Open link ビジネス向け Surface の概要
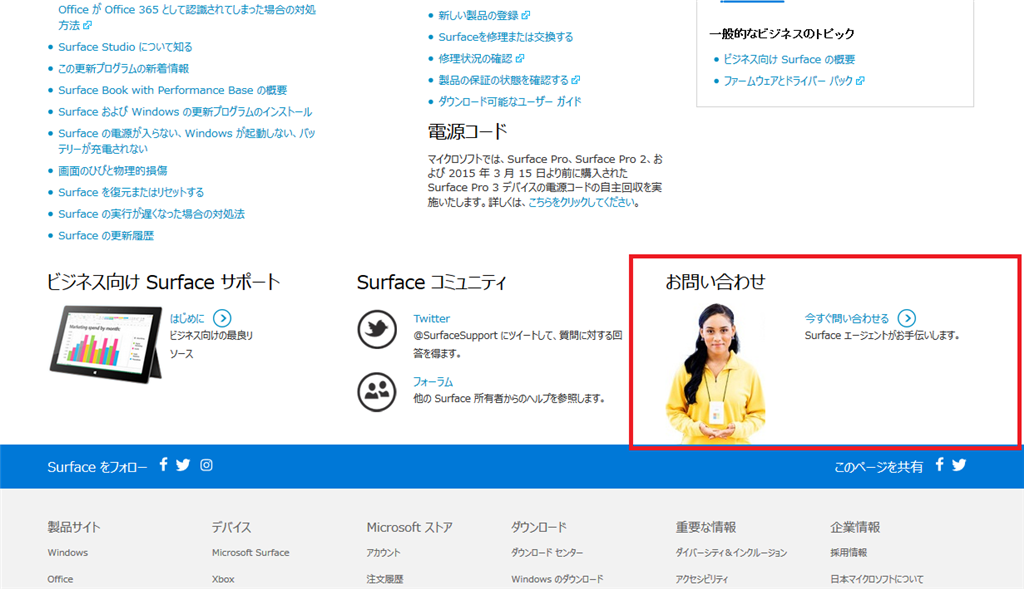The height and width of the screenshot is (589, 1024). (x=789, y=59)
